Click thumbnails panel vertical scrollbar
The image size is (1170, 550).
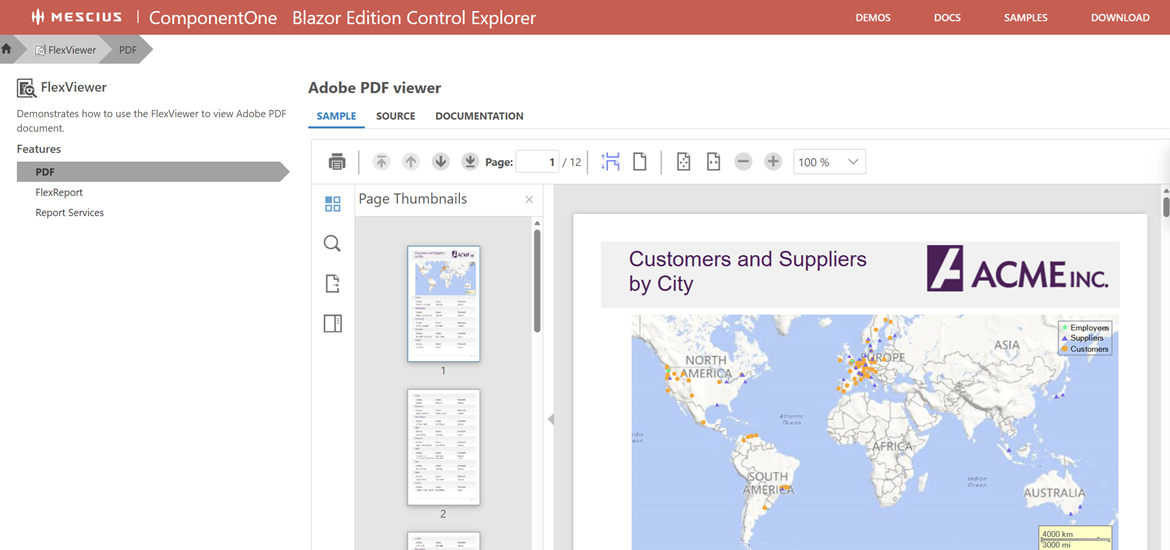[537, 281]
